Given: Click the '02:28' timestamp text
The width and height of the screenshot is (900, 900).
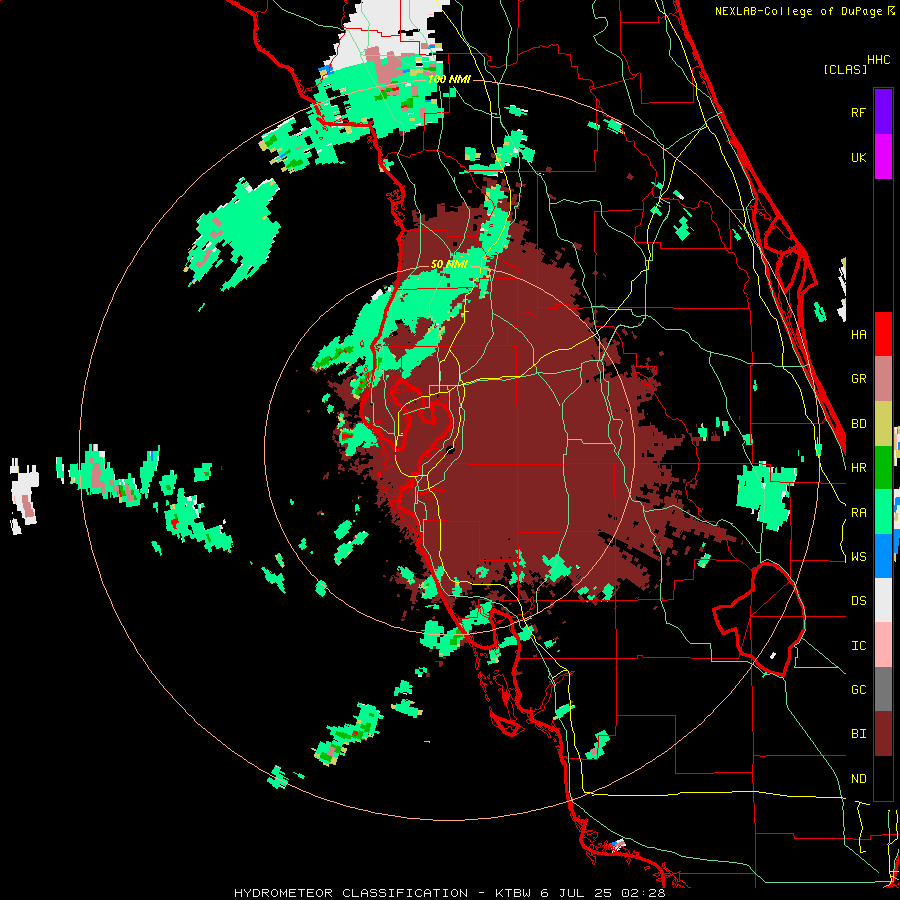Looking at the screenshot, I should (x=643, y=893).
